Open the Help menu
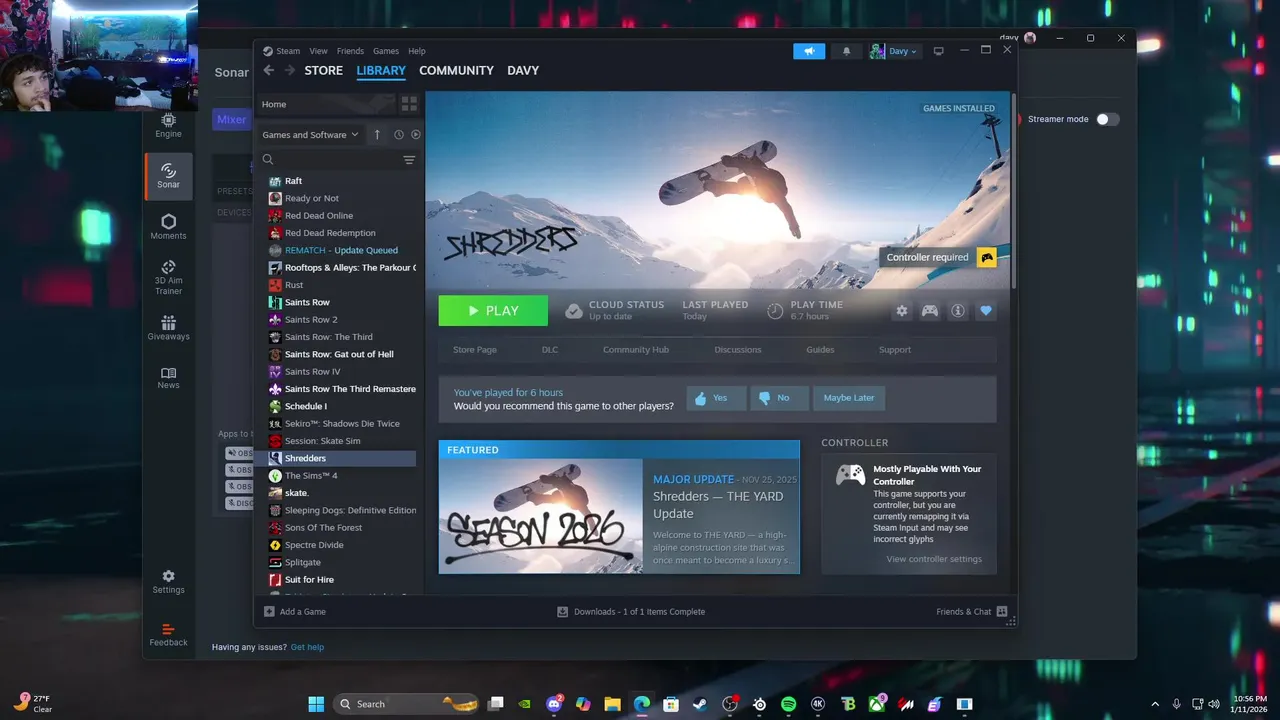Viewport: 1280px width, 720px height. click(x=417, y=51)
